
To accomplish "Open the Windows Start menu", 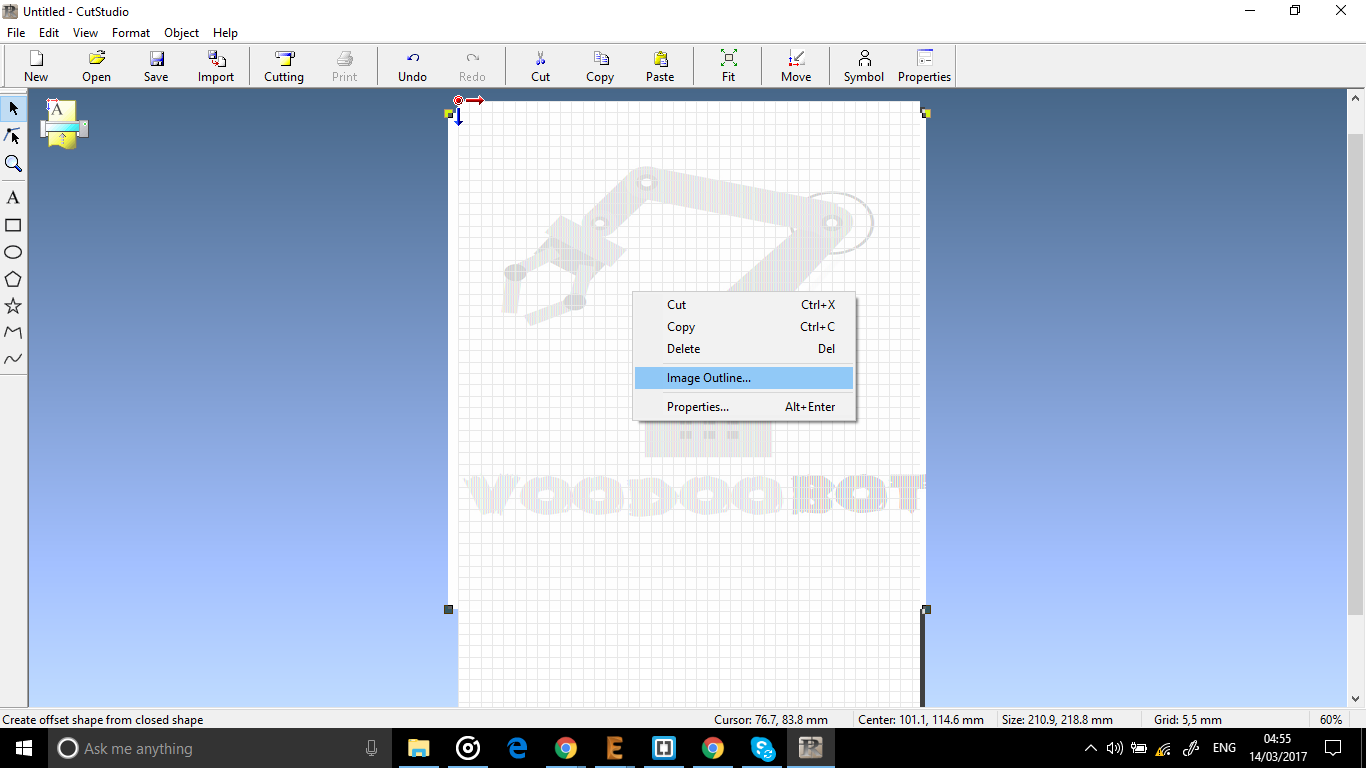I will (x=24, y=748).
